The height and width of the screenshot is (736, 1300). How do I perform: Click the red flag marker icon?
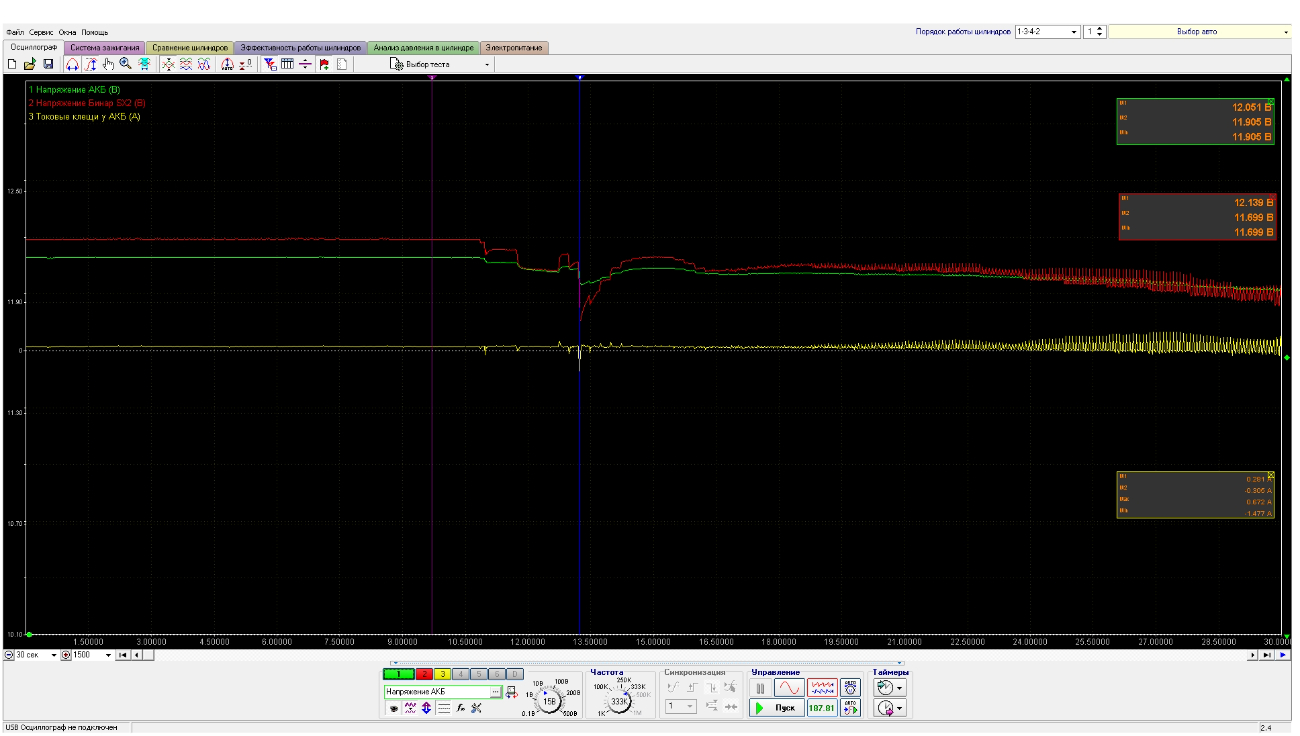pos(324,64)
